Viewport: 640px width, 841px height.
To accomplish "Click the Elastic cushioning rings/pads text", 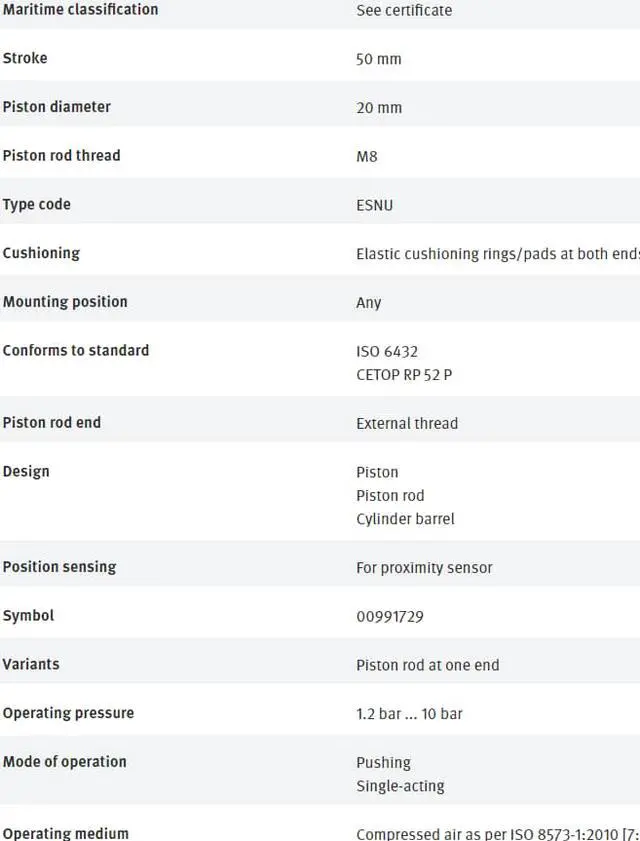I will click(x=497, y=254).
